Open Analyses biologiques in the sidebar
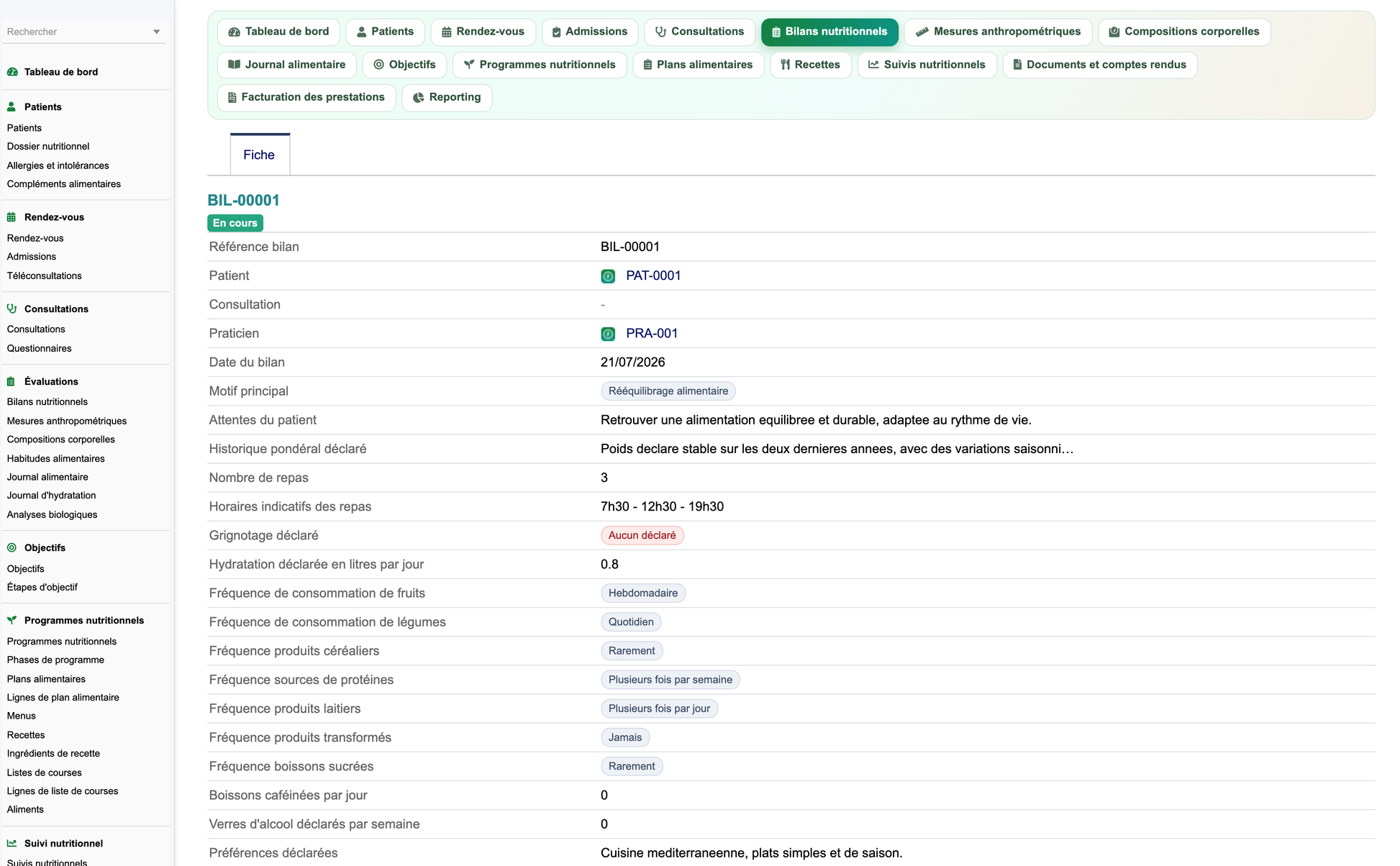 53,514
